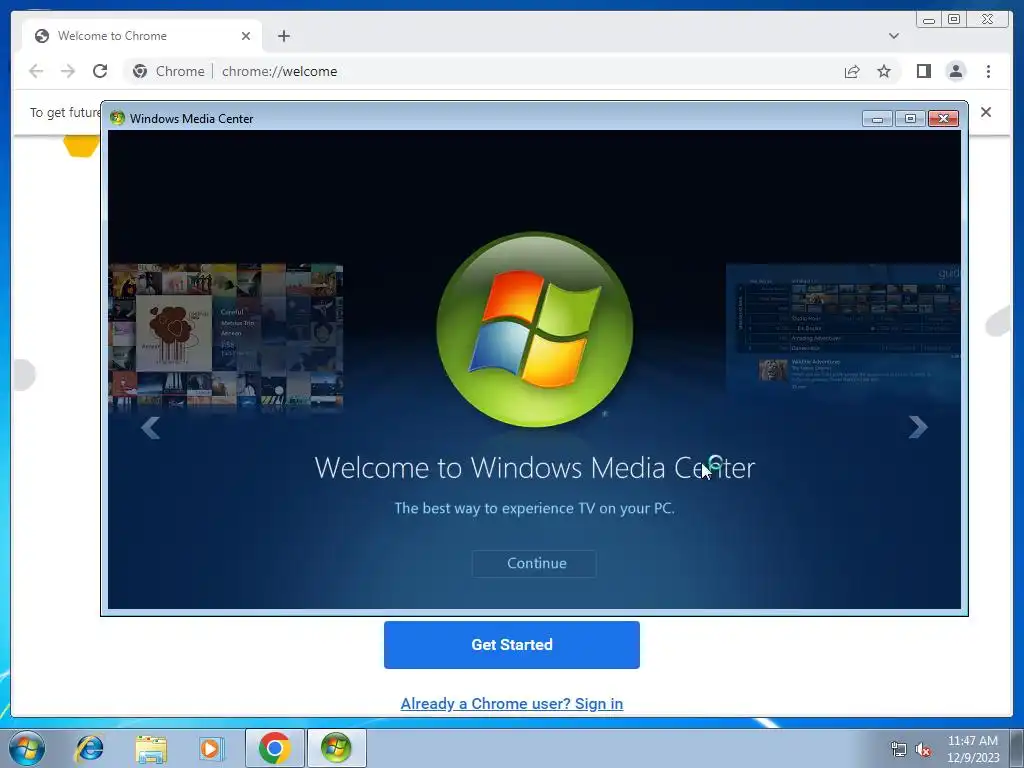
Task: Close the Welcome to Chrome tab
Action: [x=246, y=36]
